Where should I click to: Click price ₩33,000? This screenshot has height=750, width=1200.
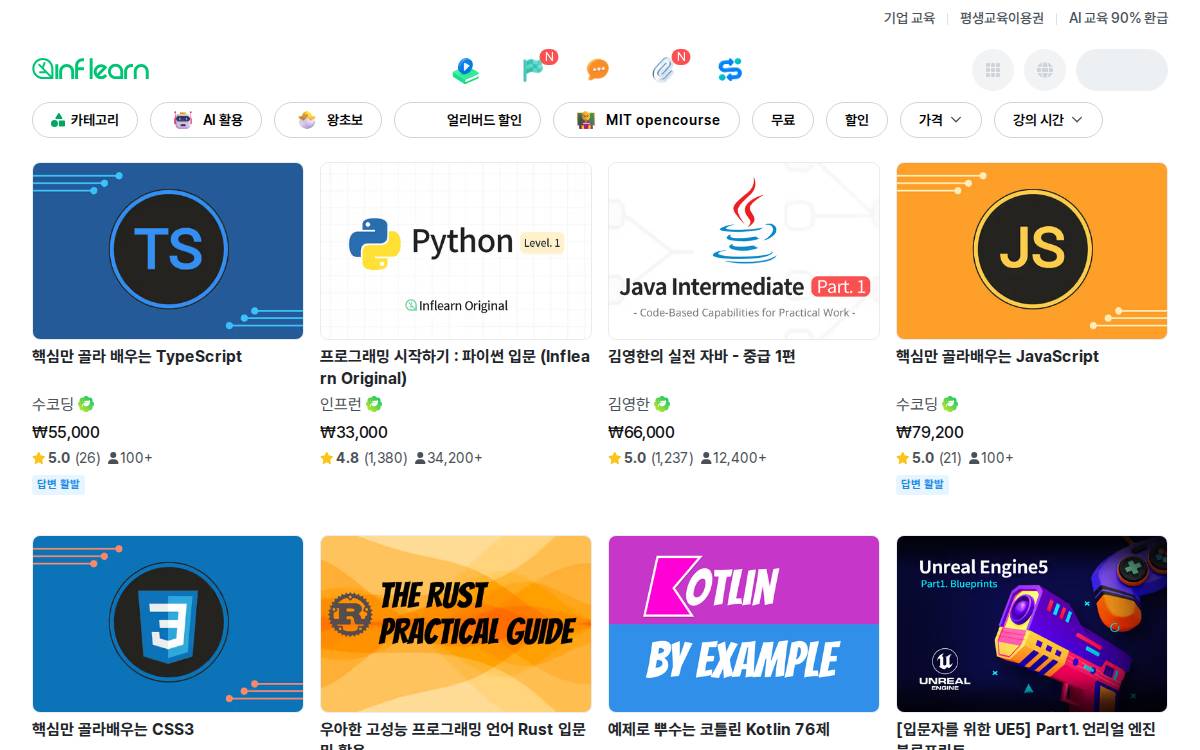tap(354, 432)
